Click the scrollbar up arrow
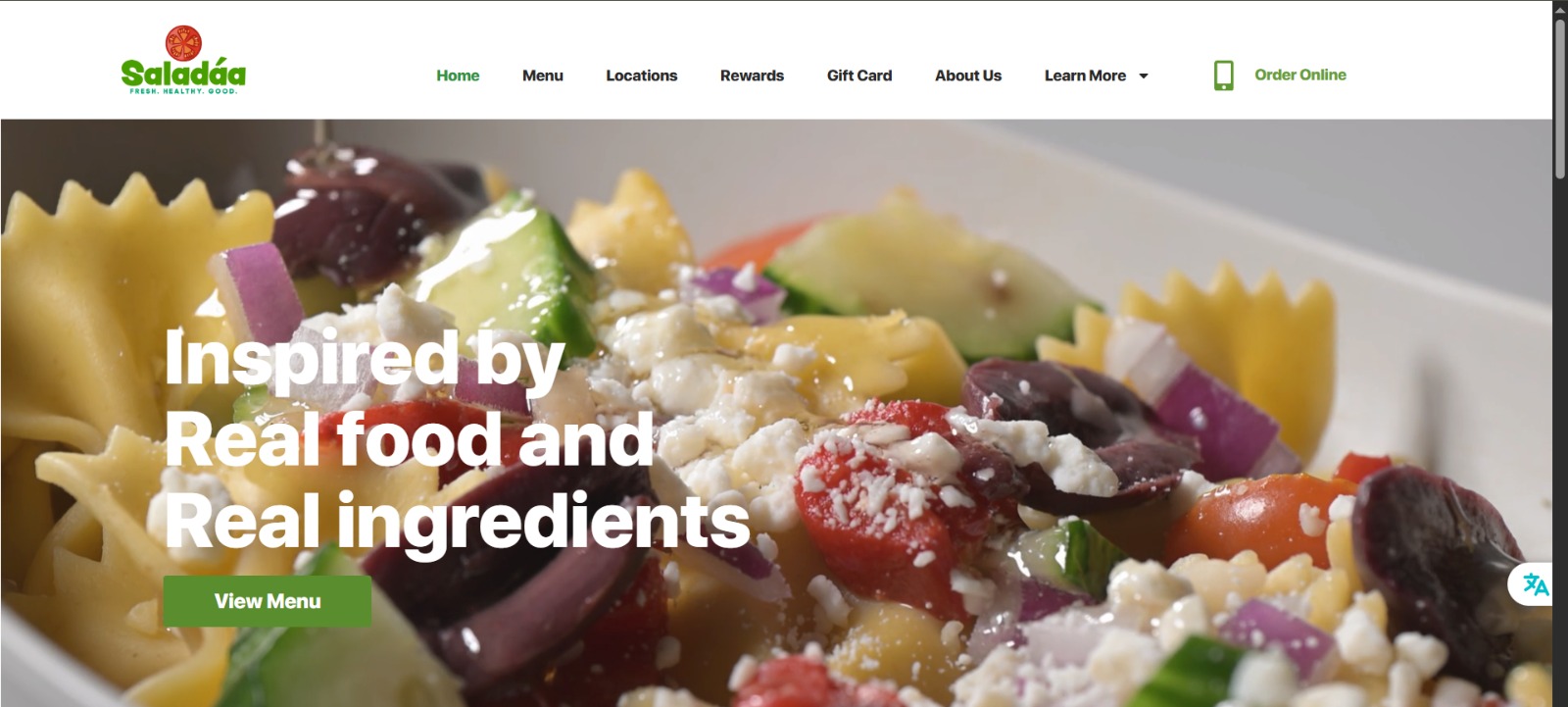This screenshot has width=1568, height=707. coord(1560,9)
